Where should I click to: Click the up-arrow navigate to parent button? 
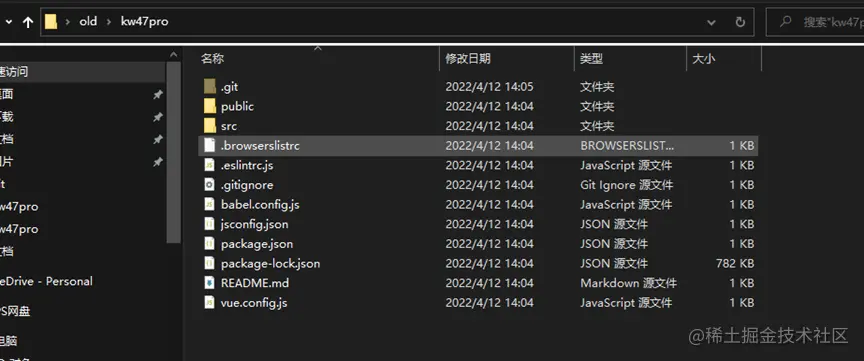28,22
